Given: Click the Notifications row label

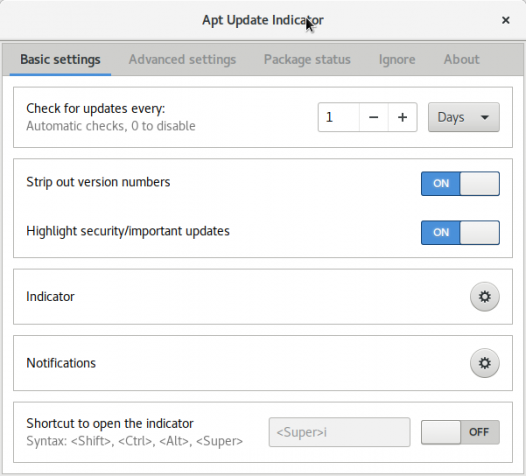Looking at the screenshot, I should point(61,363).
